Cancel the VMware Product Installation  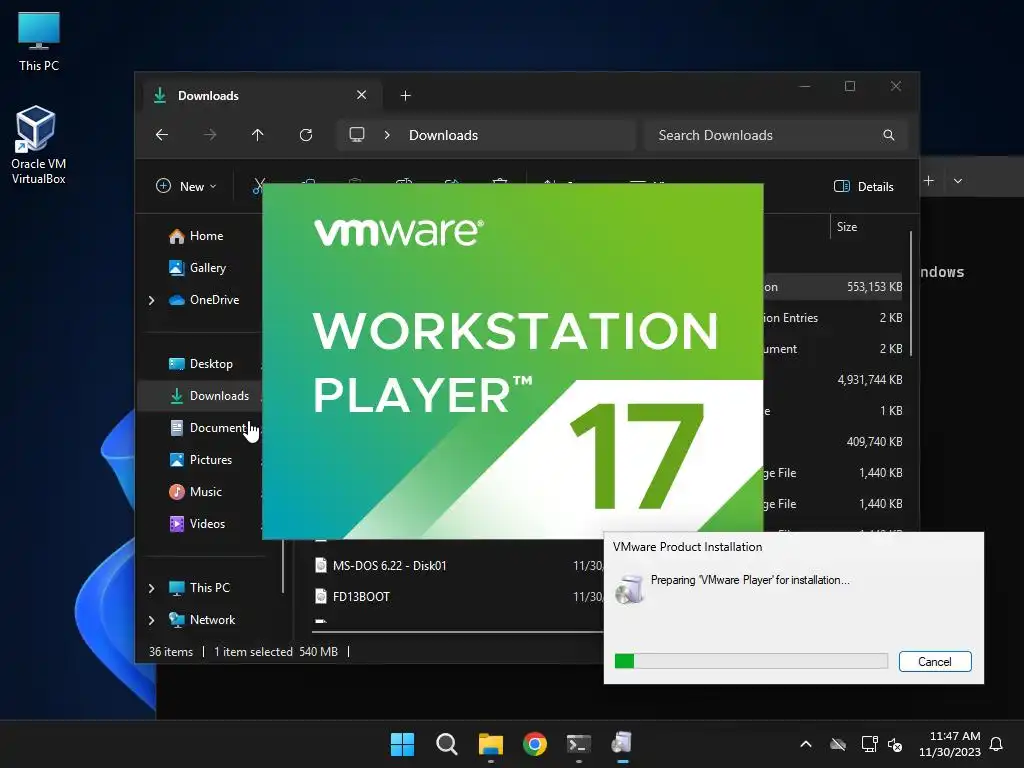(x=935, y=662)
